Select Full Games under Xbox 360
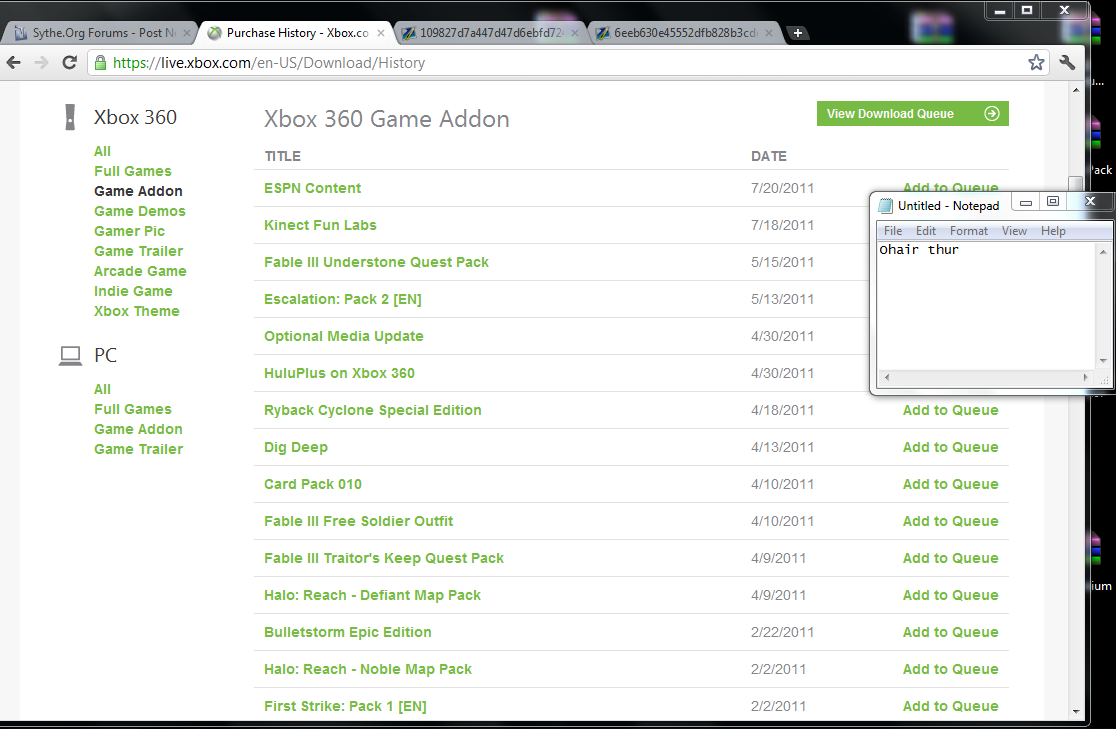 click(x=132, y=171)
